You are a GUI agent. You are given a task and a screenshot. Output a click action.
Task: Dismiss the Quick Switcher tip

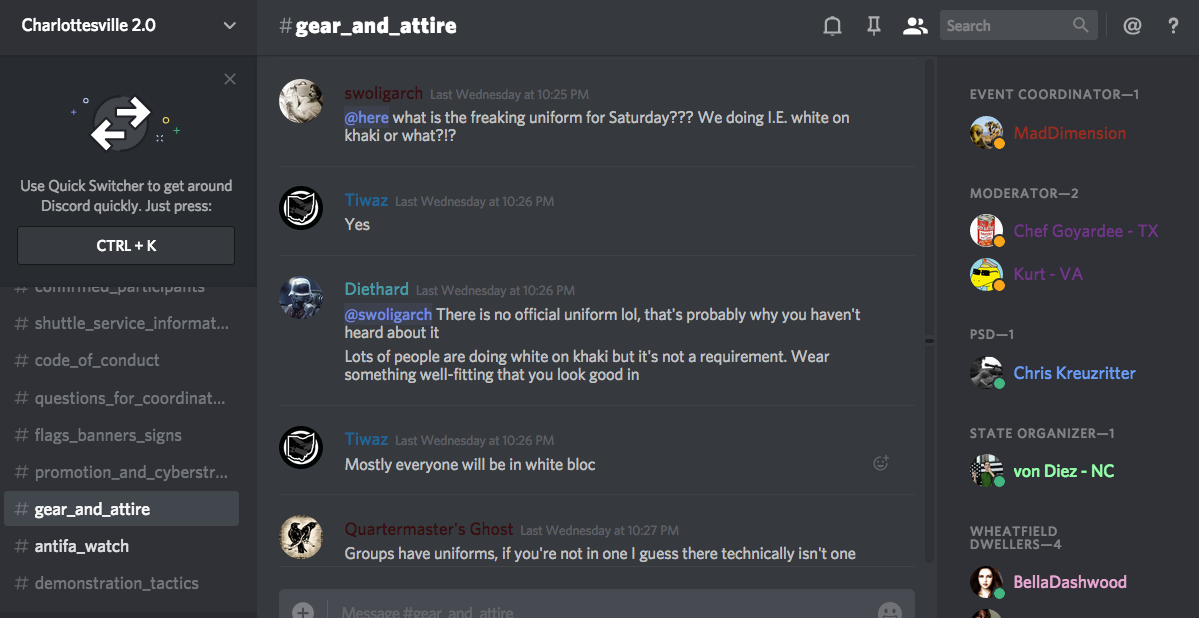click(229, 79)
